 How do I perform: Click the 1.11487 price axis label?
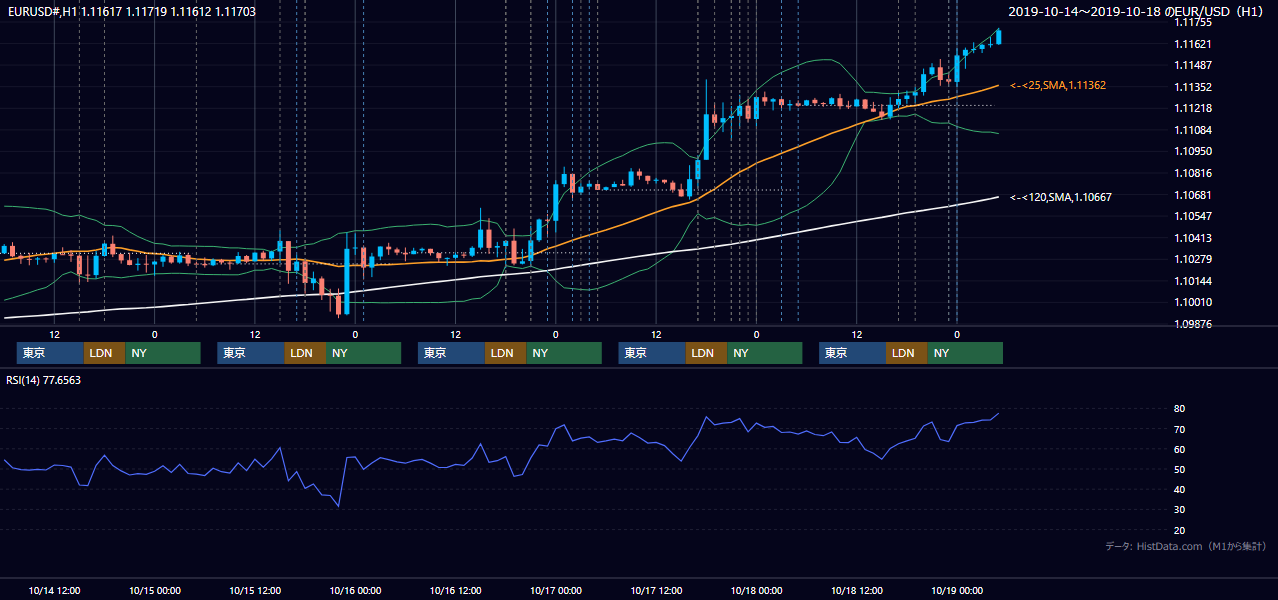[1192, 65]
